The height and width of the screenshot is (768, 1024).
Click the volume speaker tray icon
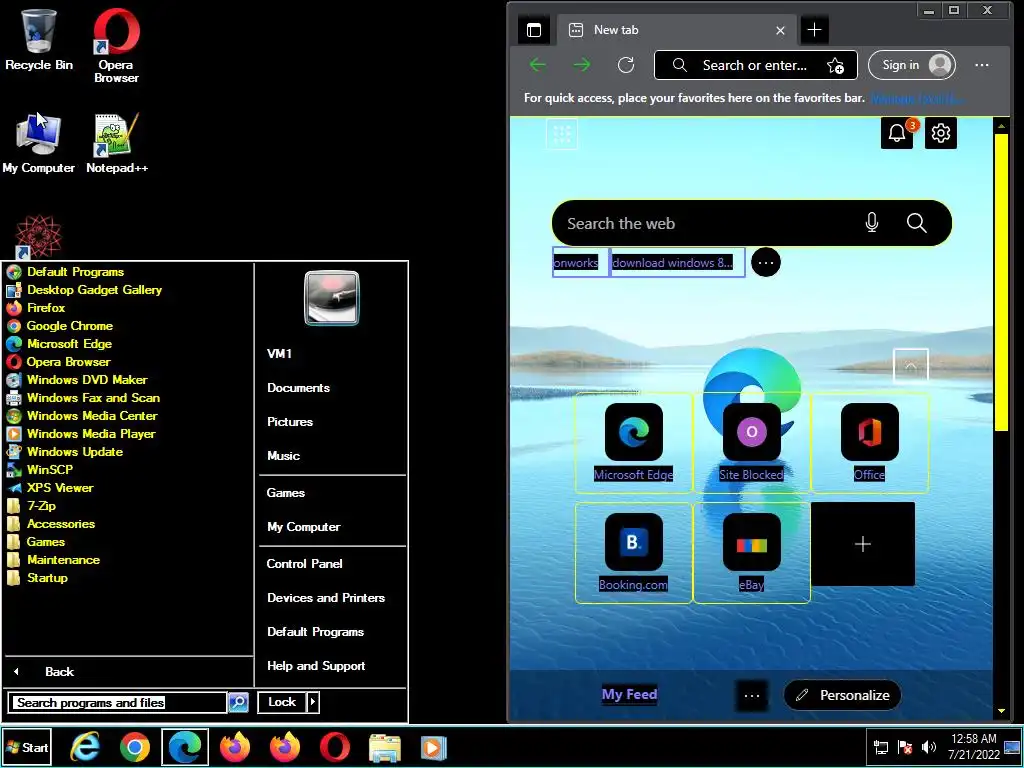coord(929,747)
